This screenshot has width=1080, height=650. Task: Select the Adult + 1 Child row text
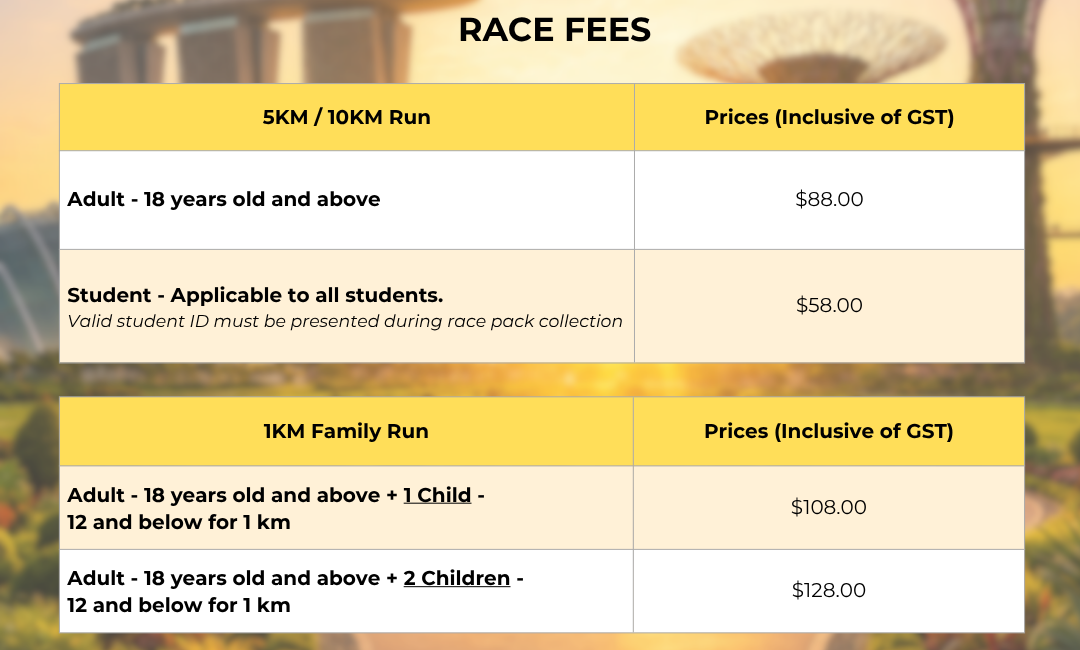[276, 508]
